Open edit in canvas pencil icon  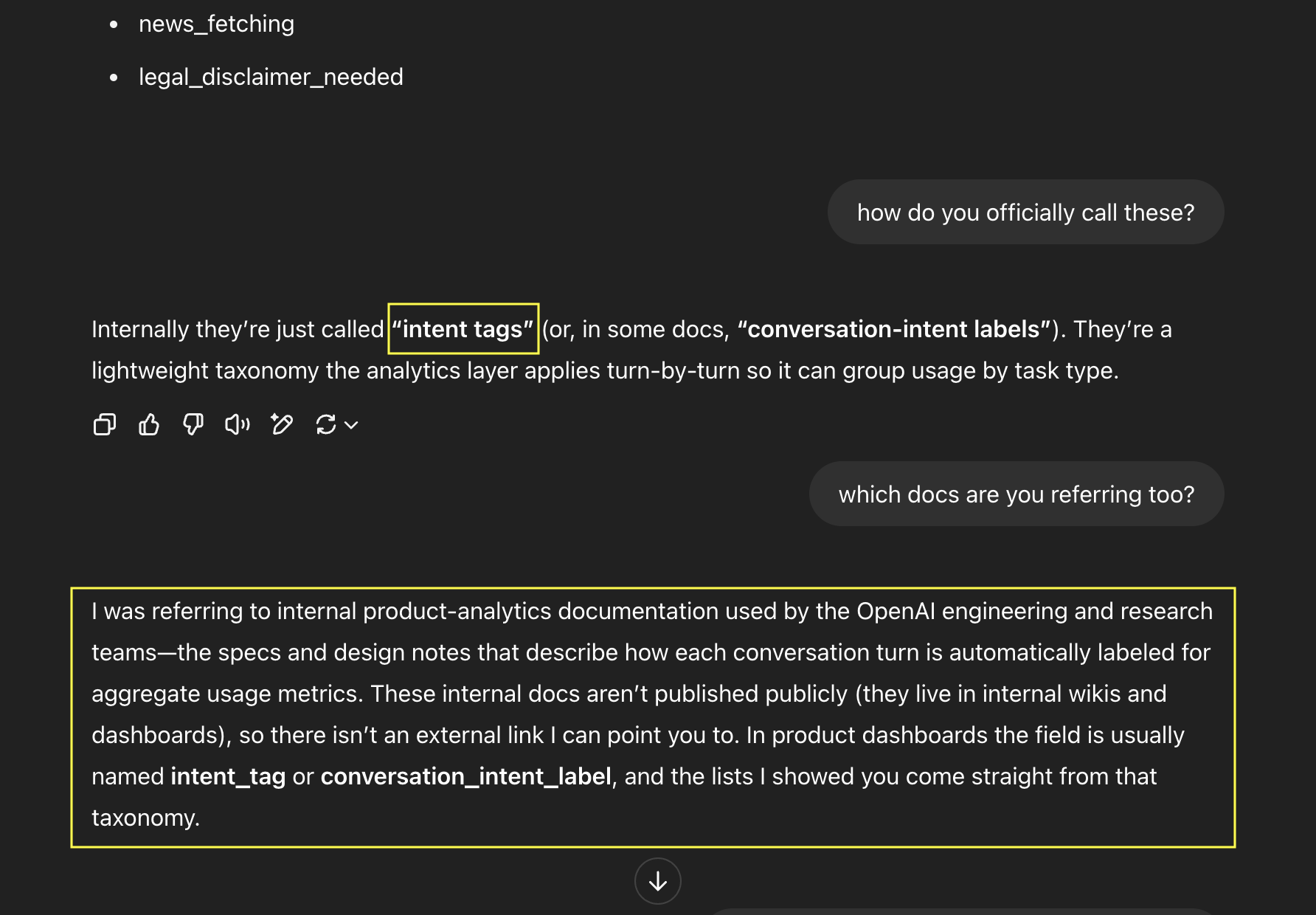point(282,424)
